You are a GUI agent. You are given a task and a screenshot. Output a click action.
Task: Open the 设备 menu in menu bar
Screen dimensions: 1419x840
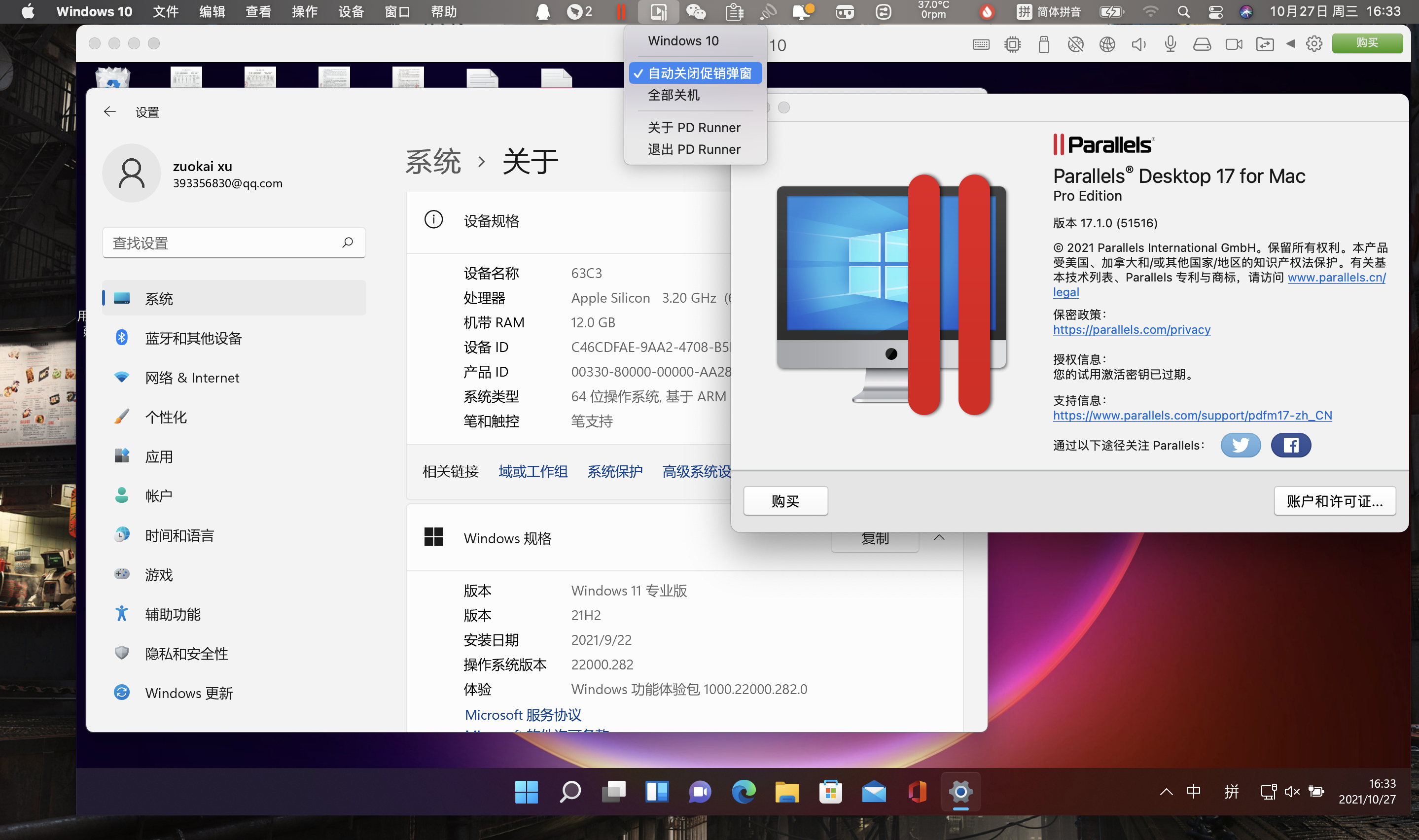pyautogui.click(x=351, y=11)
